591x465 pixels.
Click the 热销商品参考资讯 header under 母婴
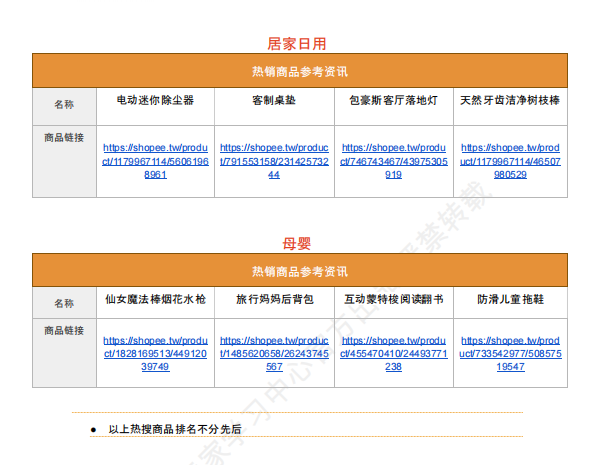(300, 271)
